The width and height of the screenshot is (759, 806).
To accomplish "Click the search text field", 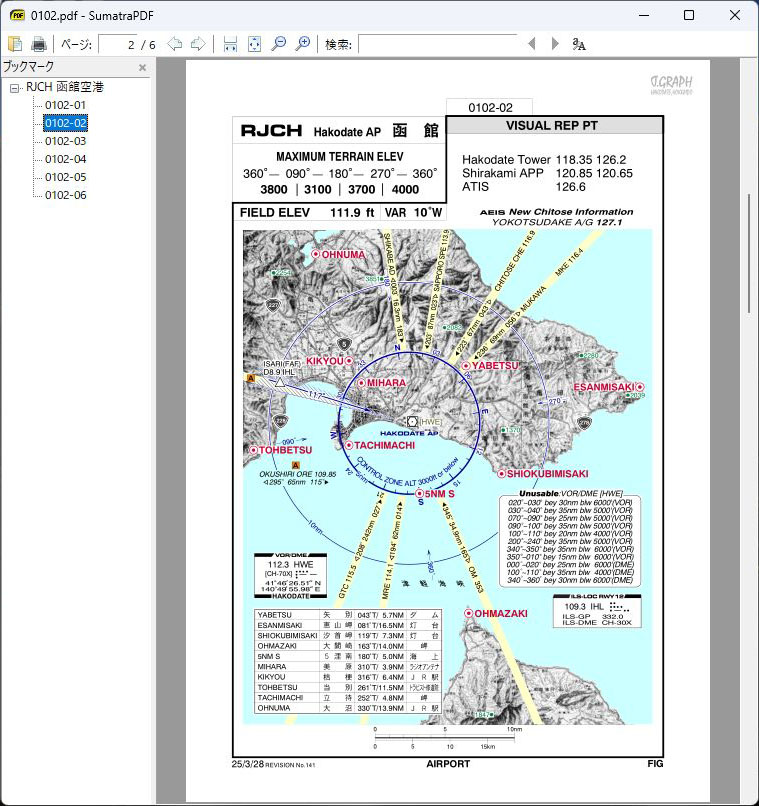I will click(437, 44).
